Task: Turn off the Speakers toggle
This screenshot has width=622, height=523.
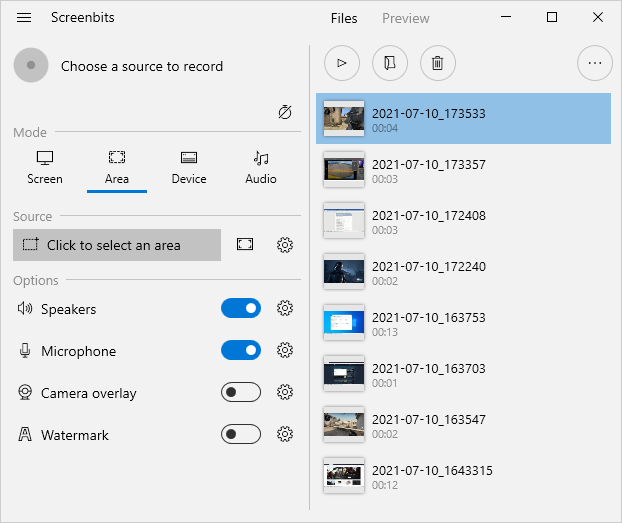Action: coord(241,308)
